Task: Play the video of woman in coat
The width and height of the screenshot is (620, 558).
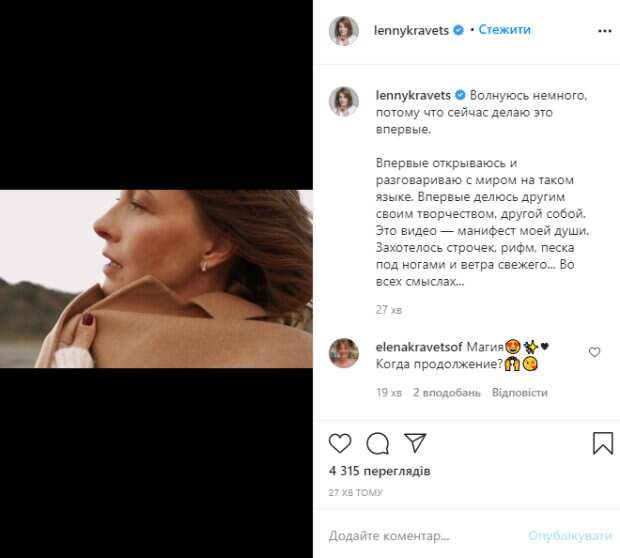Action: (156, 279)
